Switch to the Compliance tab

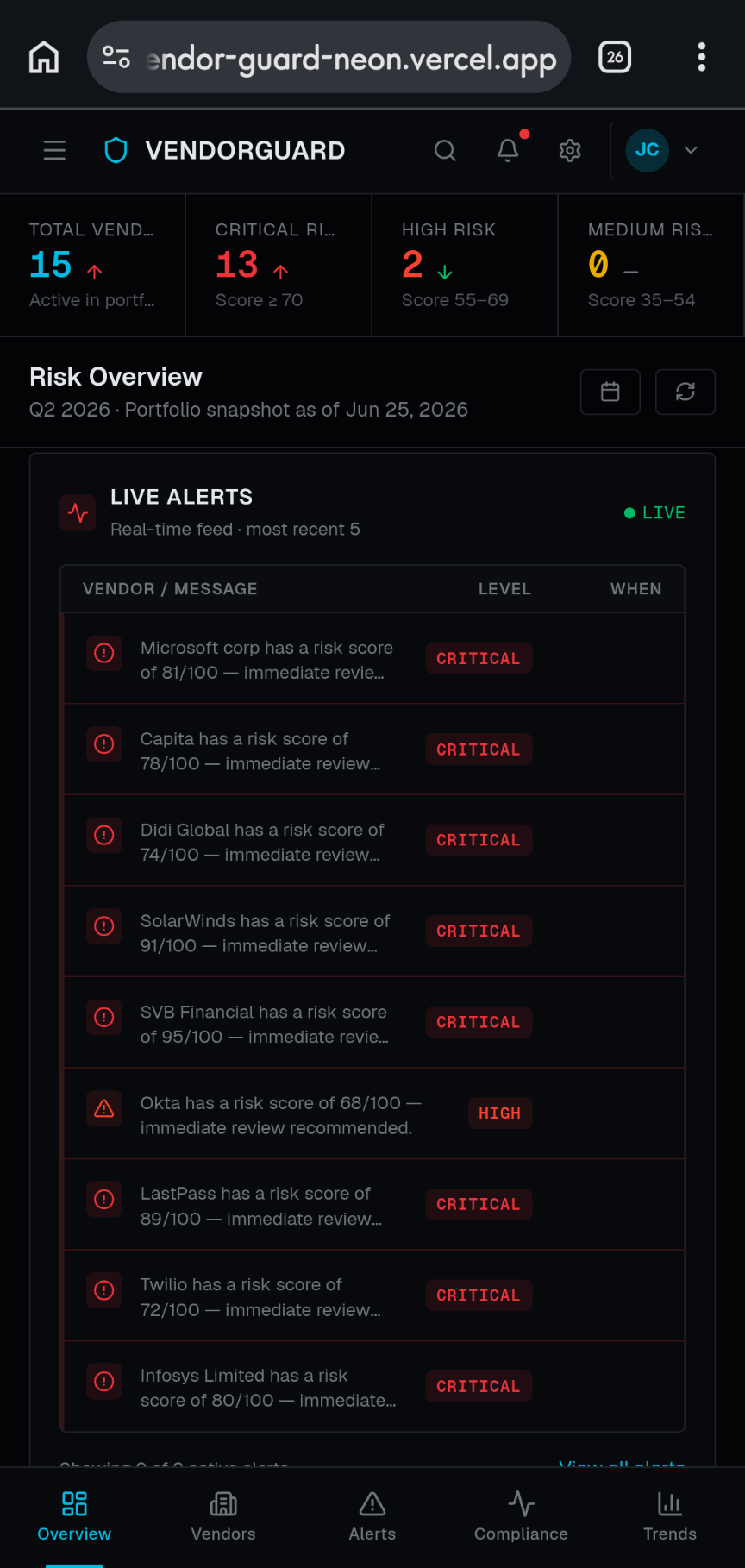[x=521, y=1517]
